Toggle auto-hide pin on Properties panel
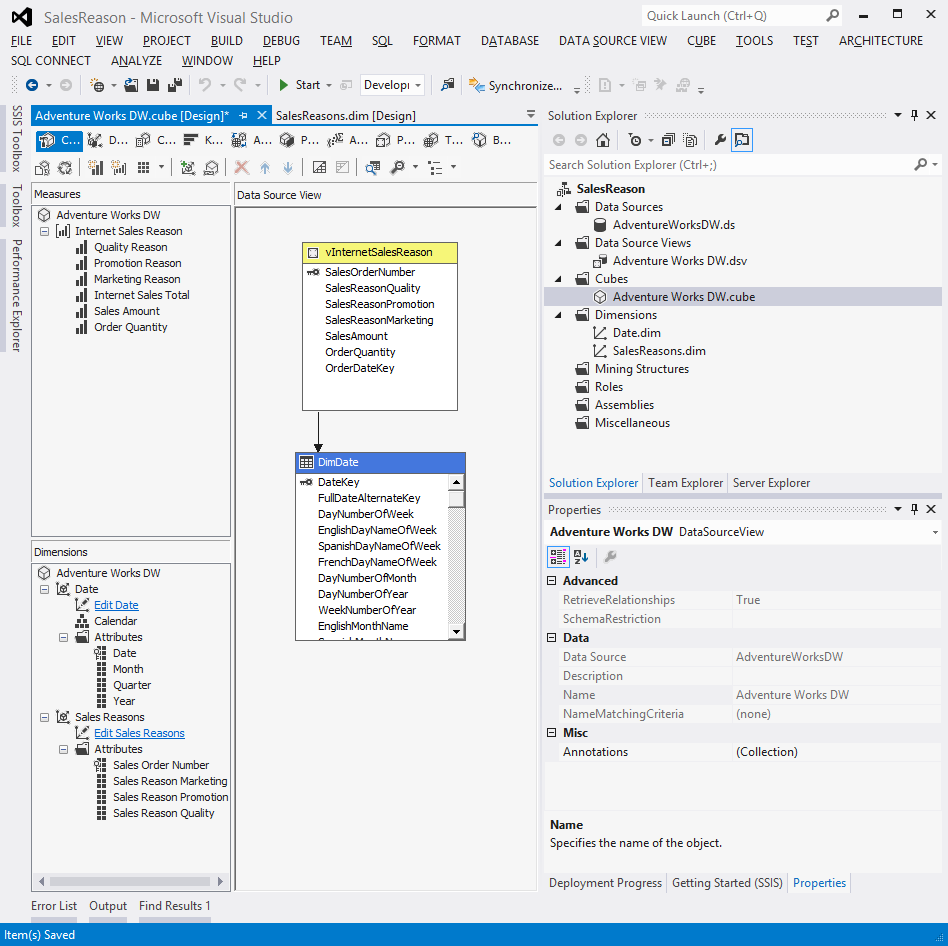 point(914,509)
